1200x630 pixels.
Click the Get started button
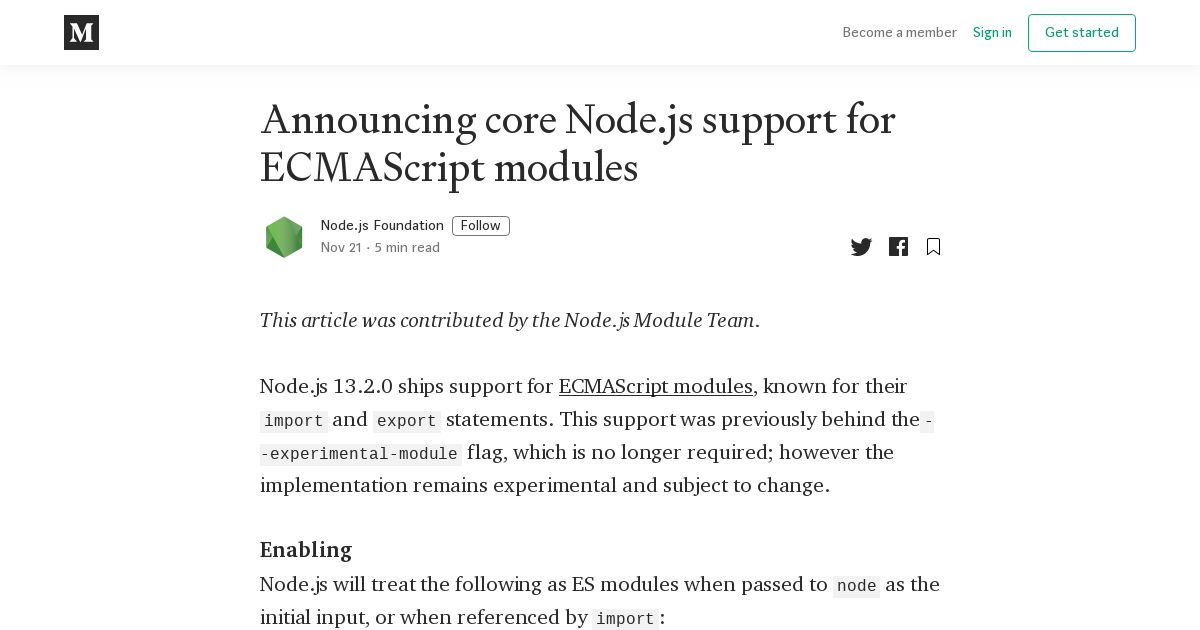1082,33
